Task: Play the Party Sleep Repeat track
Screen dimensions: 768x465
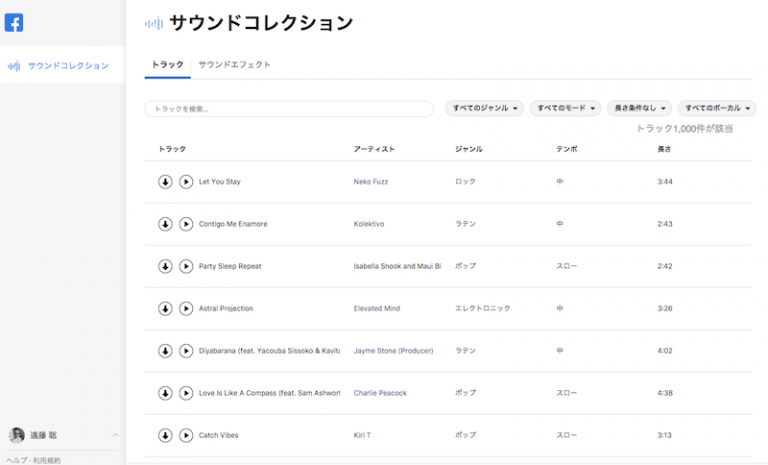Action: [186, 266]
